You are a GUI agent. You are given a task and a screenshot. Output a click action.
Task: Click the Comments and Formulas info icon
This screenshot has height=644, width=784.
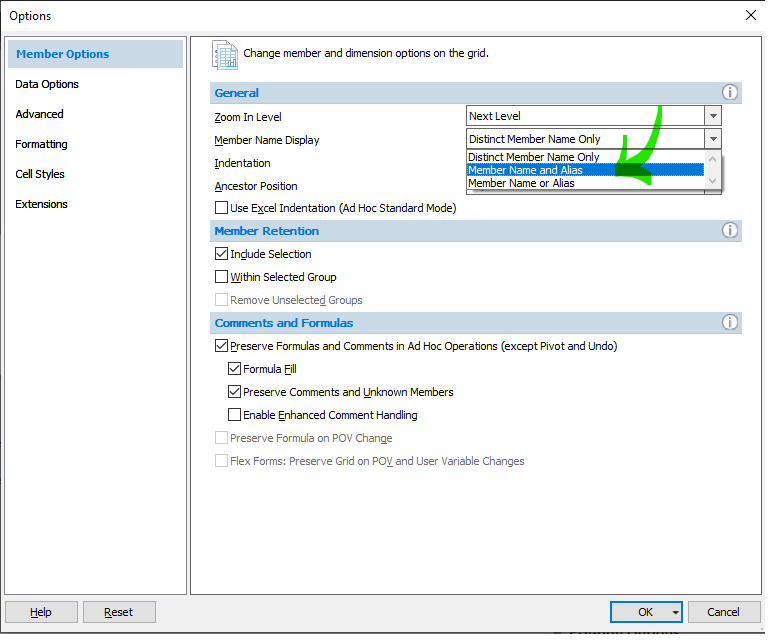[x=730, y=322]
